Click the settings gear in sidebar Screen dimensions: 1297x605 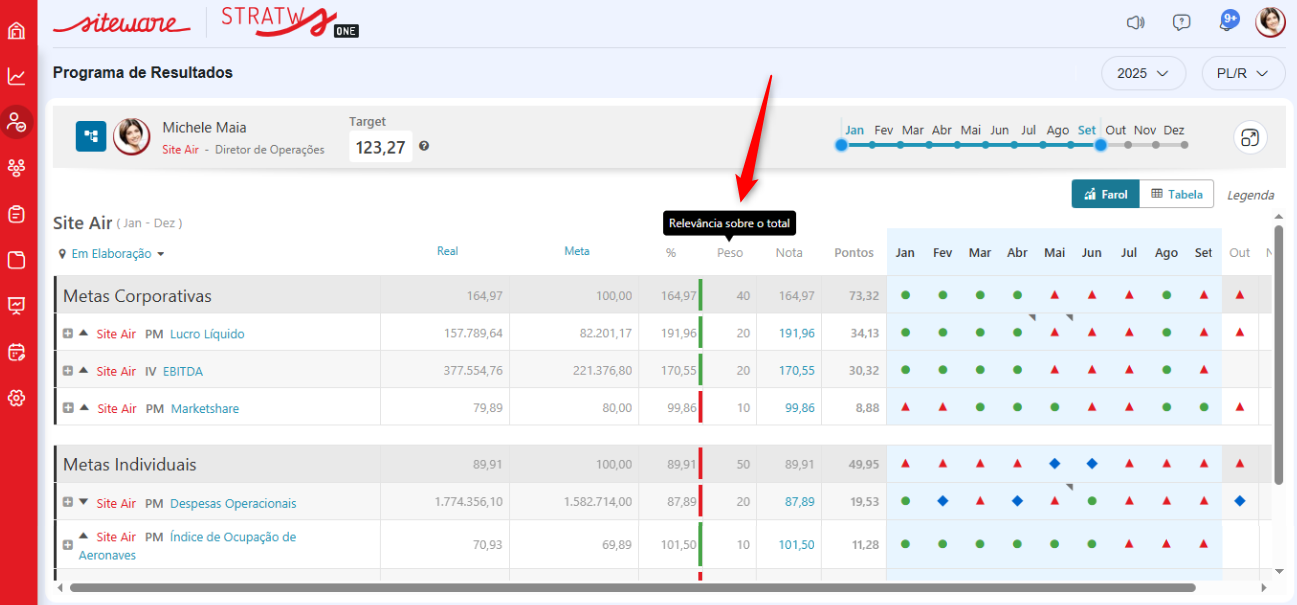[16, 398]
